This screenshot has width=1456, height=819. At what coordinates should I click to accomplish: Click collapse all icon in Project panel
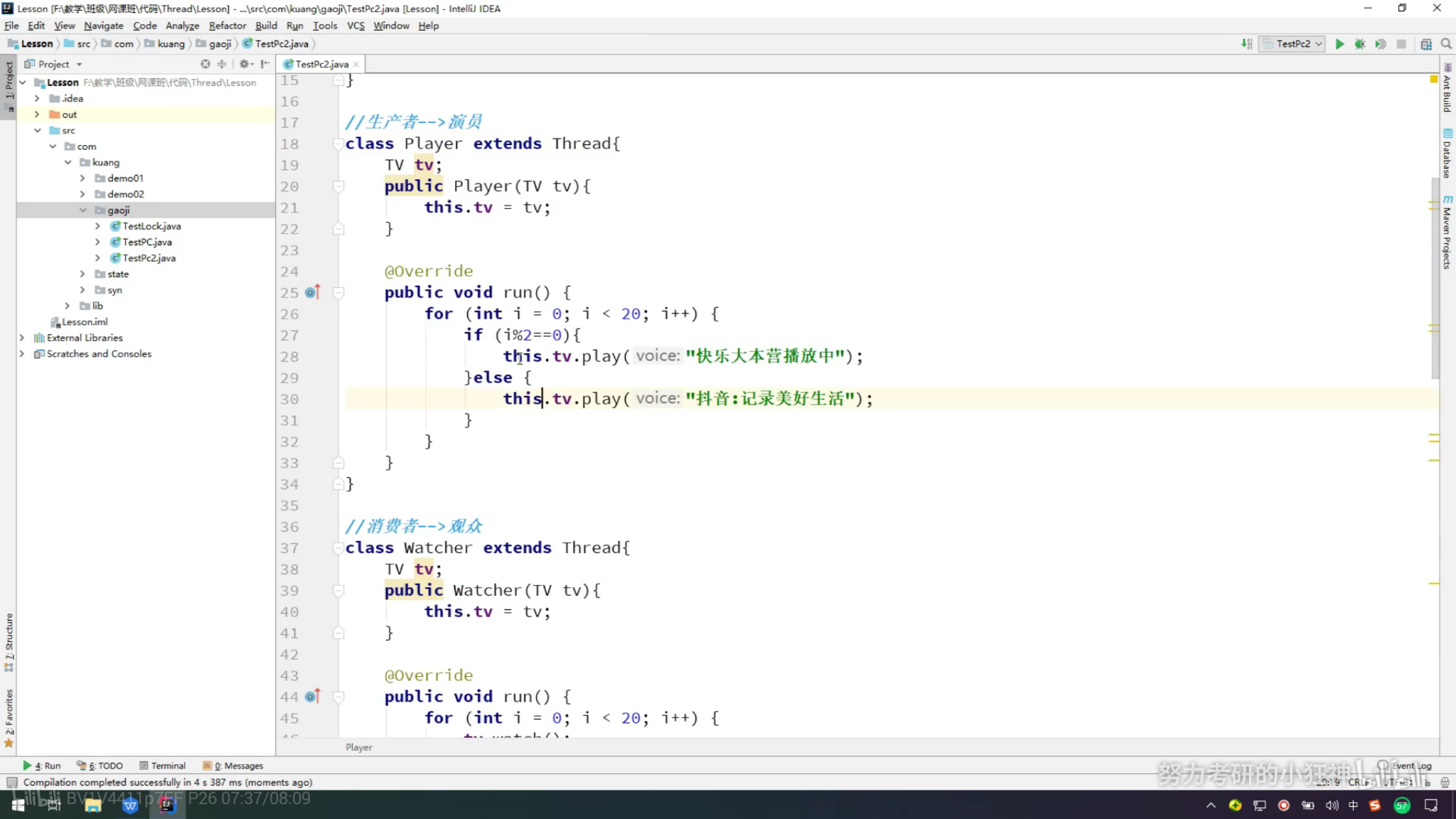222,64
